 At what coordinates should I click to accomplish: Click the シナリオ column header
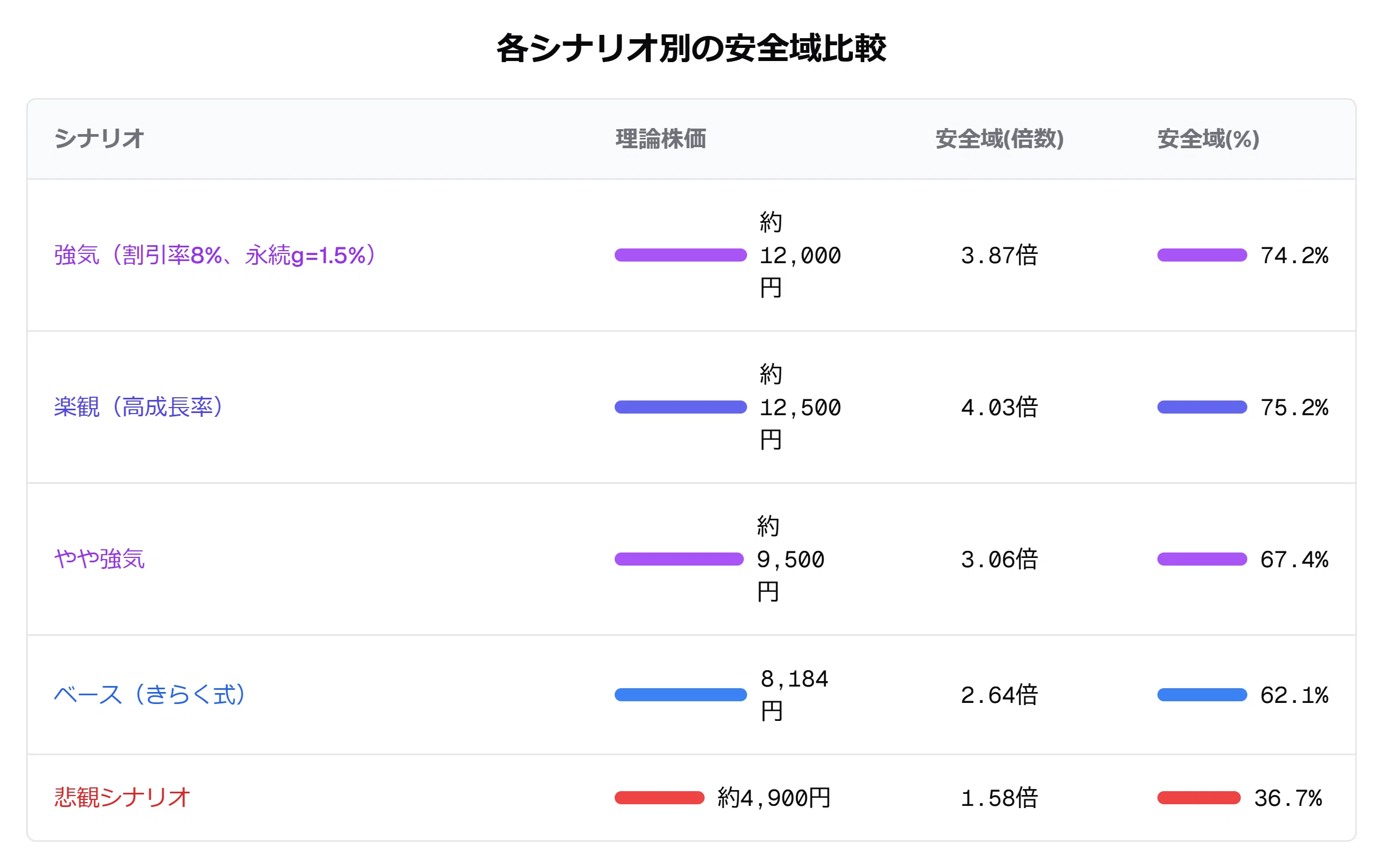pos(99,139)
